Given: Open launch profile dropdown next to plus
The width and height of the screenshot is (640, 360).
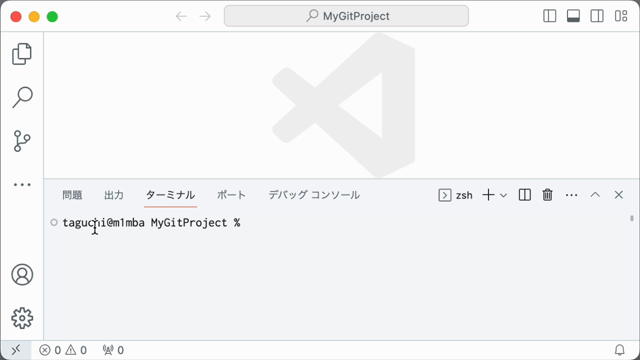Looking at the screenshot, I should click(504, 195).
